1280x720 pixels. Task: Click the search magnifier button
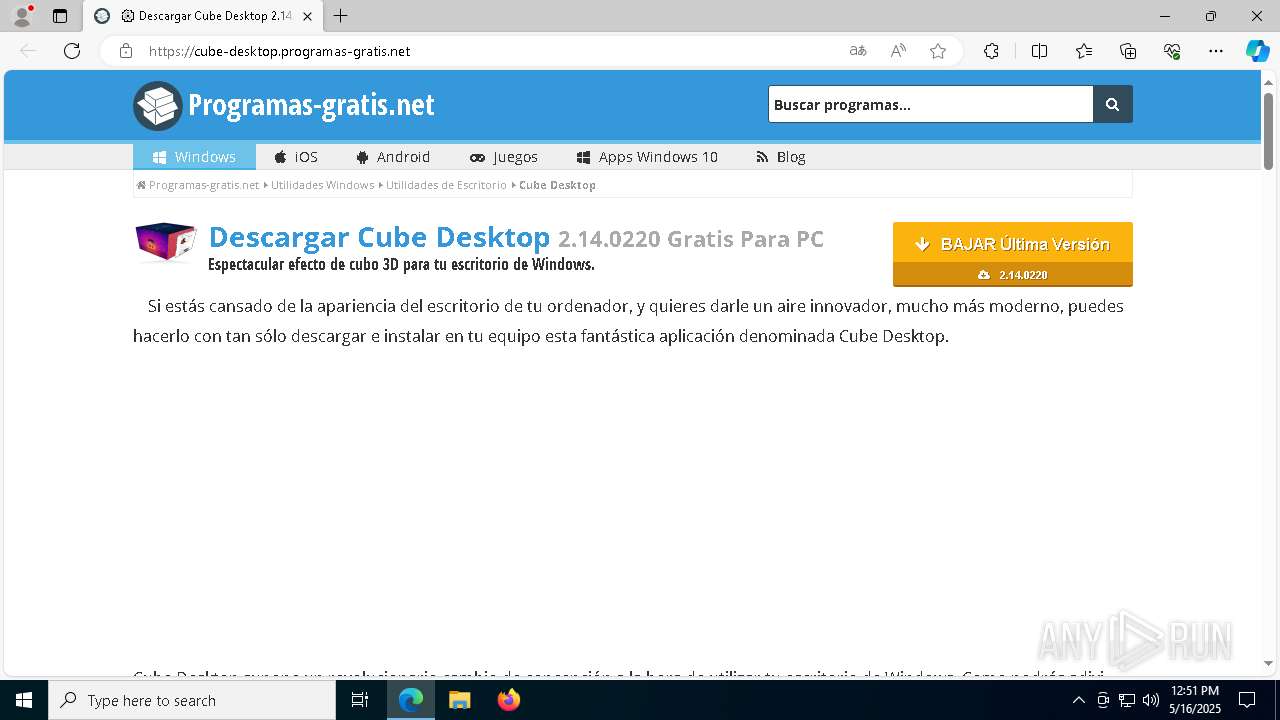click(1113, 104)
